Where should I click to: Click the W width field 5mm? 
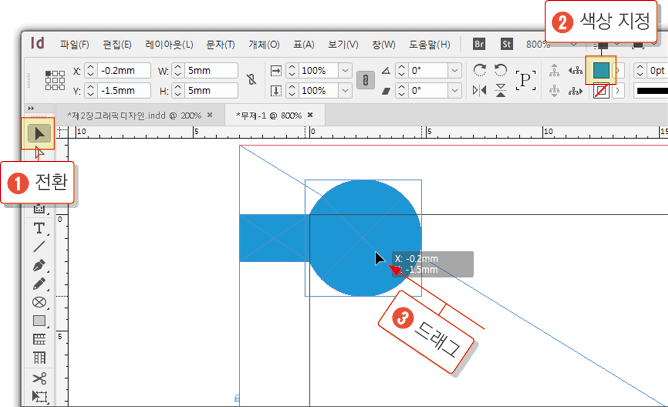tap(211, 70)
